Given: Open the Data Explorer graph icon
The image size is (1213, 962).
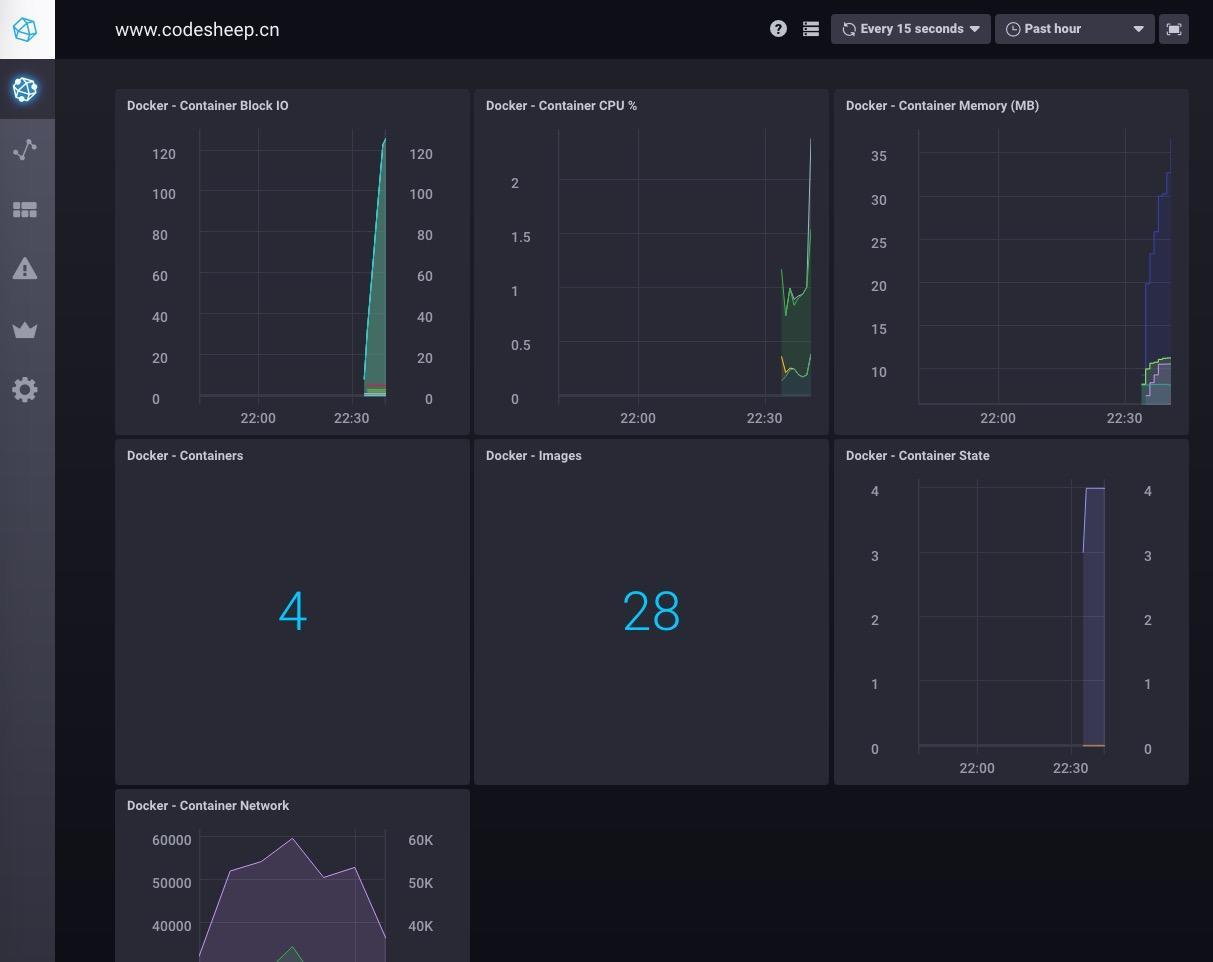Looking at the screenshot, I should 25,149.
